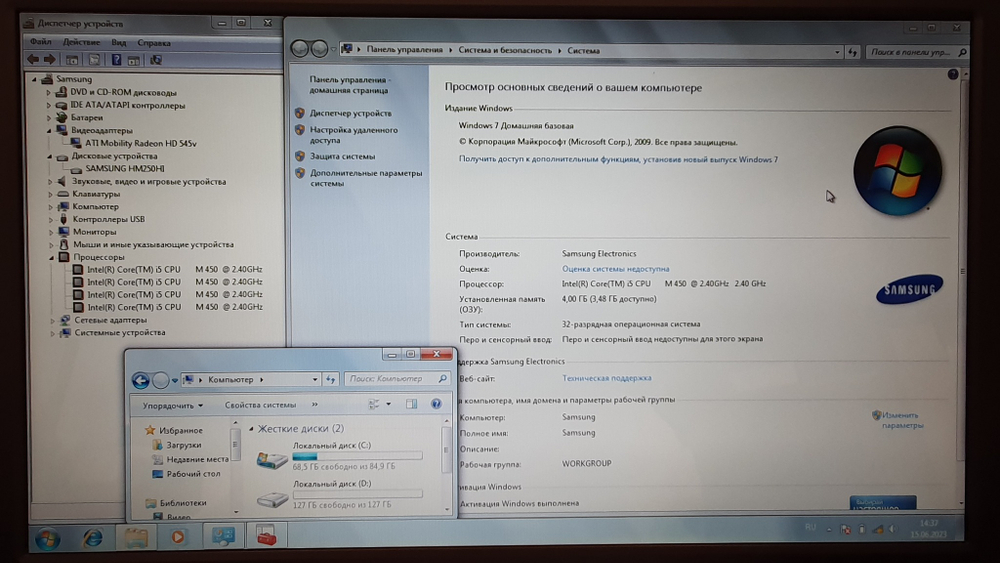This screenshot has width=1000, height=563.
Task: Open the Вид menu in Device Manager
Action: click(x=119, y=43)
